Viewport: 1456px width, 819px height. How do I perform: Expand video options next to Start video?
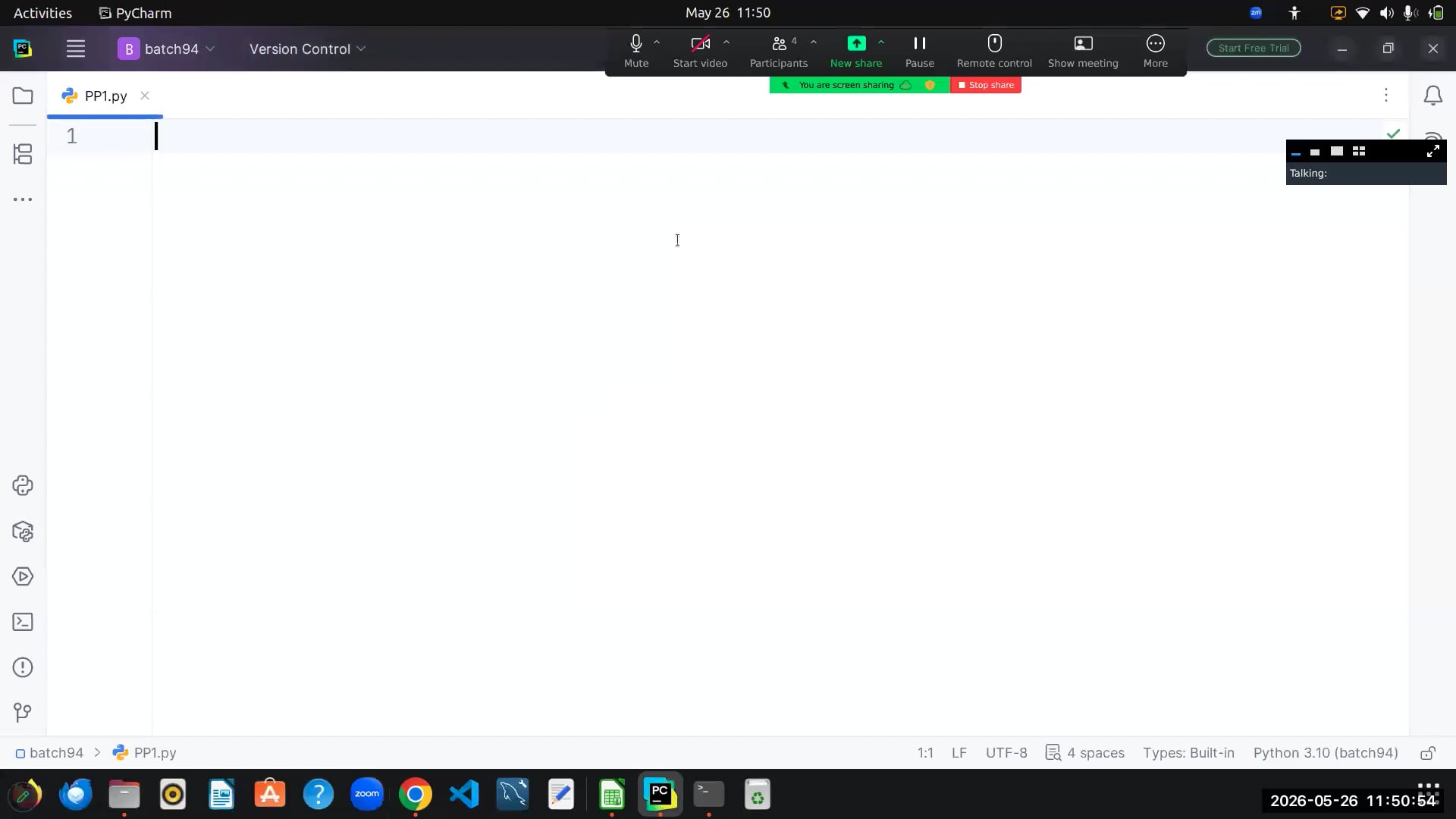726,42
